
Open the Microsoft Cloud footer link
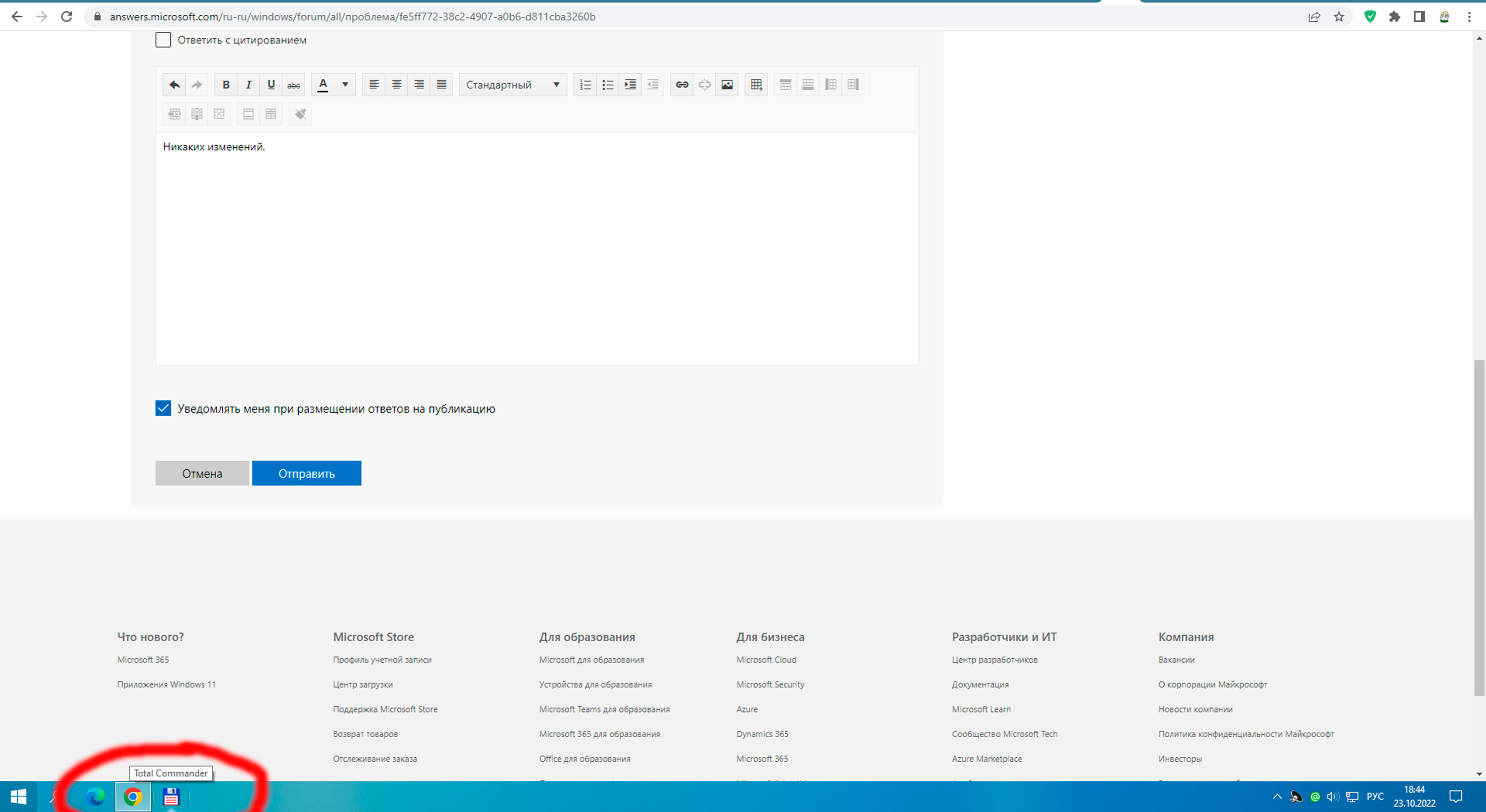pos(766,660)
